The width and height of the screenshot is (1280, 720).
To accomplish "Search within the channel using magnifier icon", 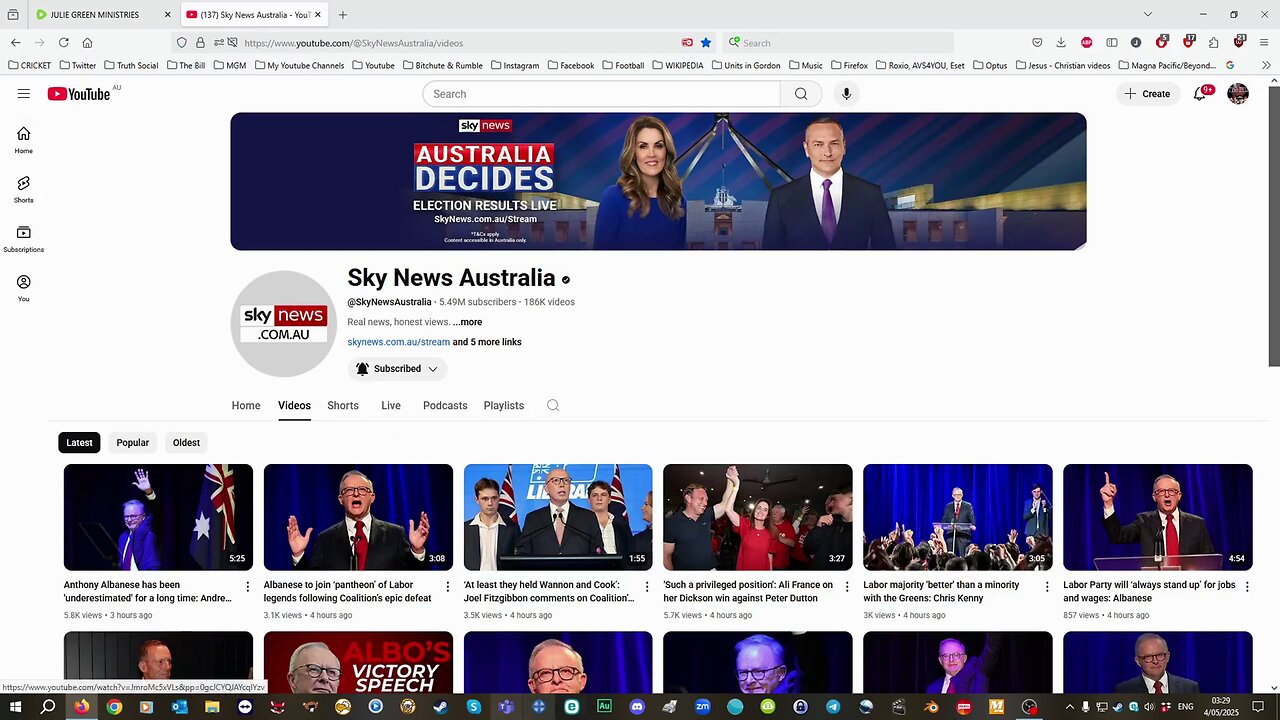I will (x=553, y=406).
